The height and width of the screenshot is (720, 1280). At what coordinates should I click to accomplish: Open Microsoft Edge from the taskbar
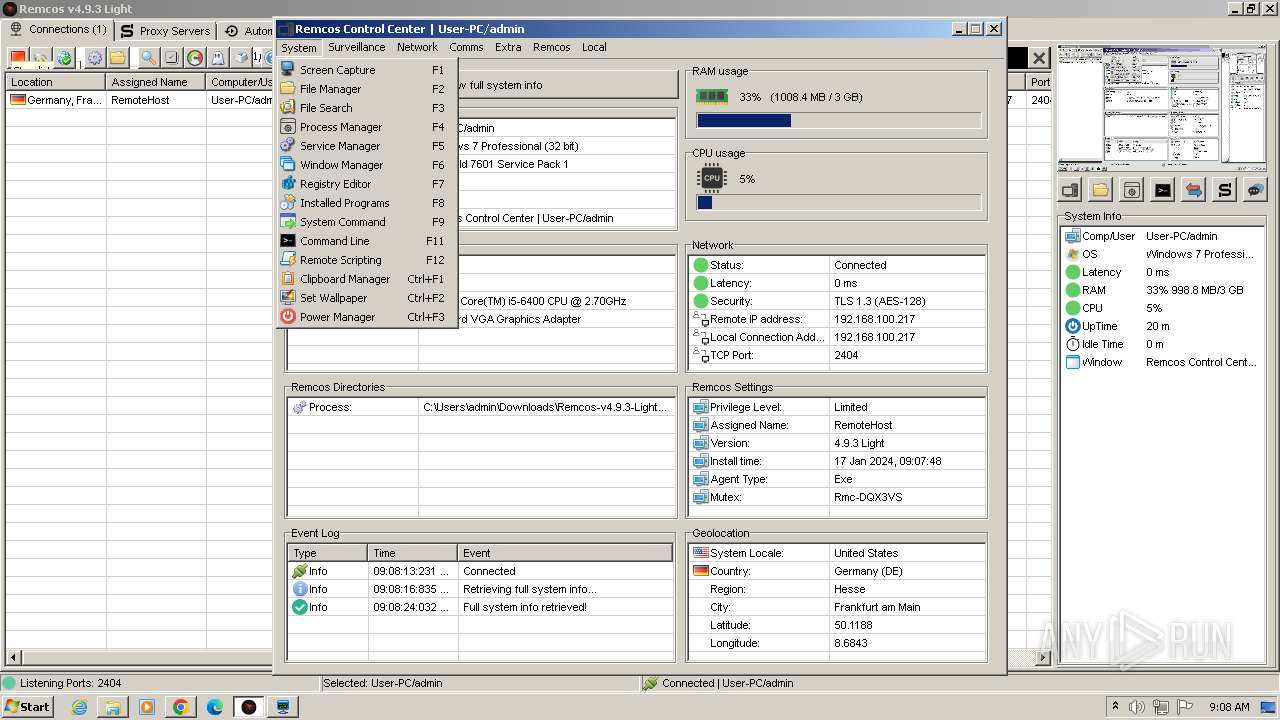(x=215, y=707)
